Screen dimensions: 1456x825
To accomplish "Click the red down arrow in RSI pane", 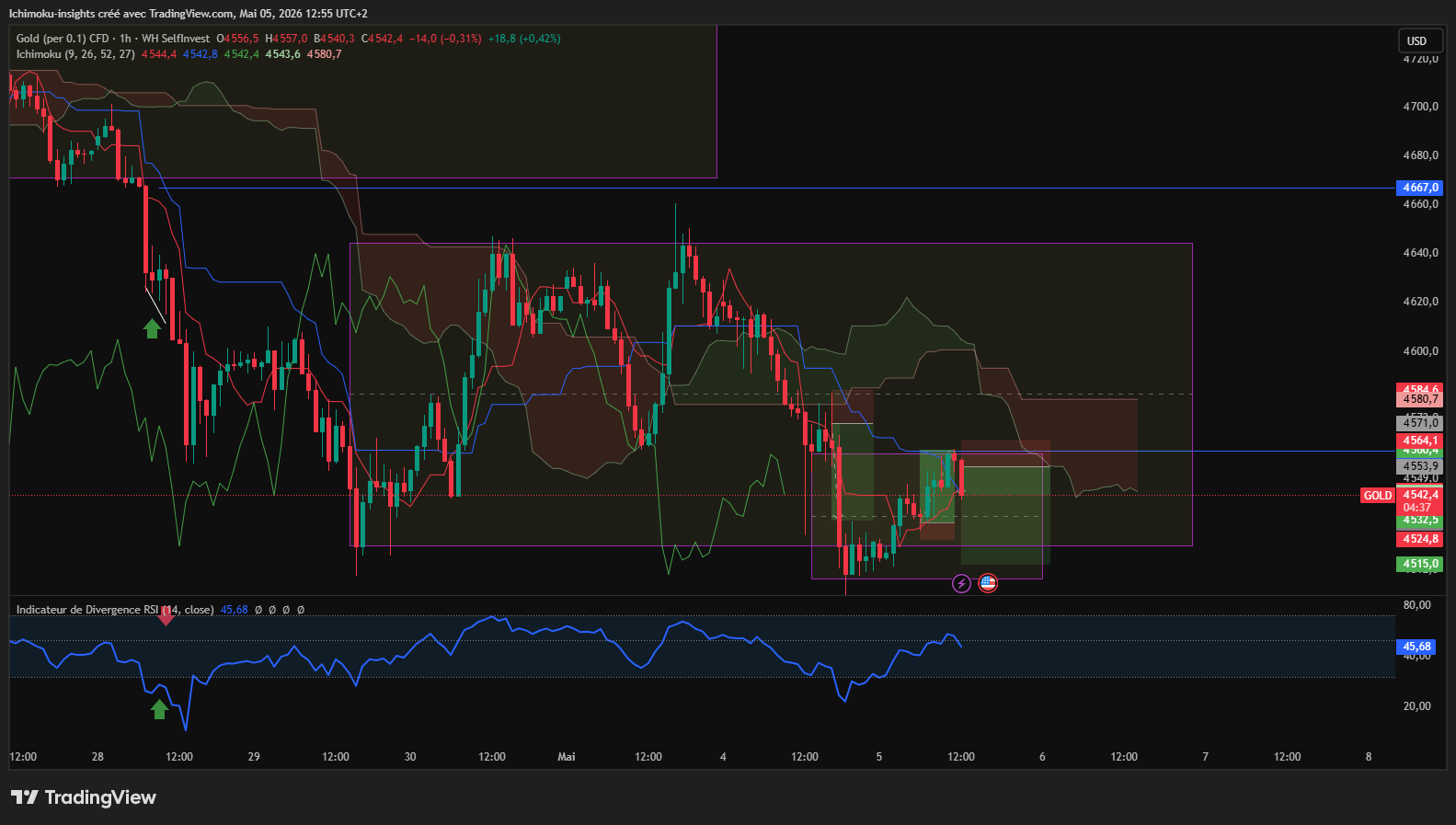I will 166,616.
